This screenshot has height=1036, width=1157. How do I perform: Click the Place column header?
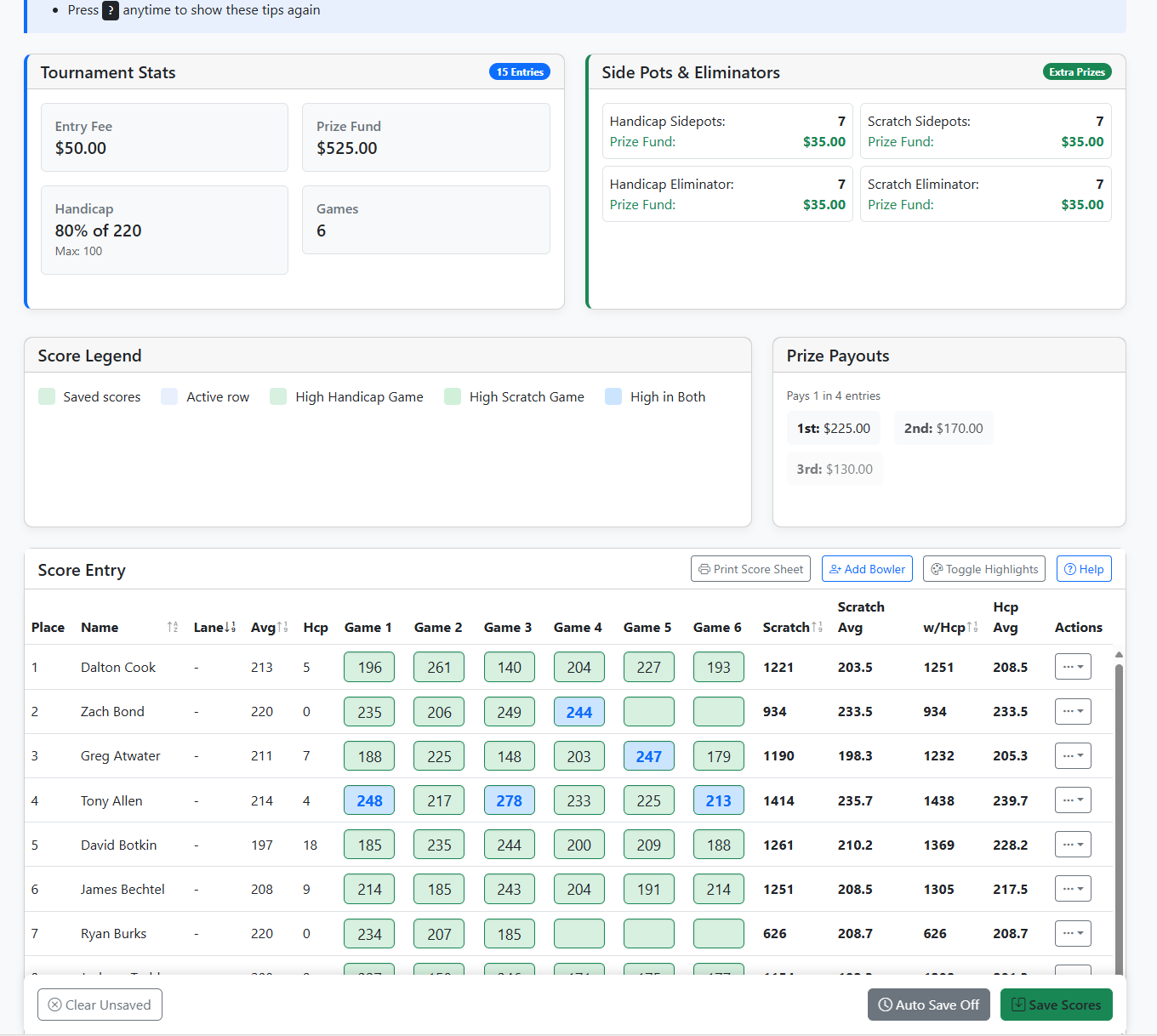coord(48,627)
